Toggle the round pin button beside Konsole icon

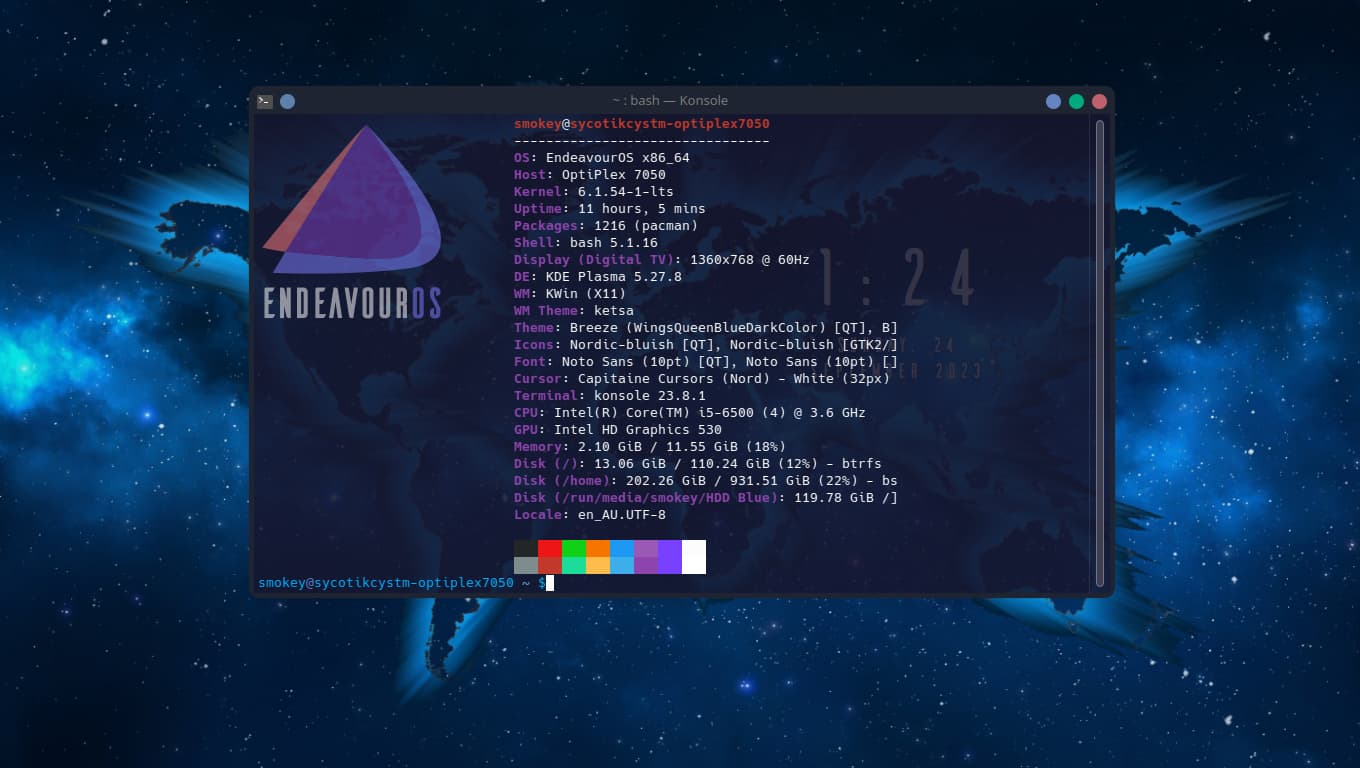pyautogui.click(x=287, y=101)
